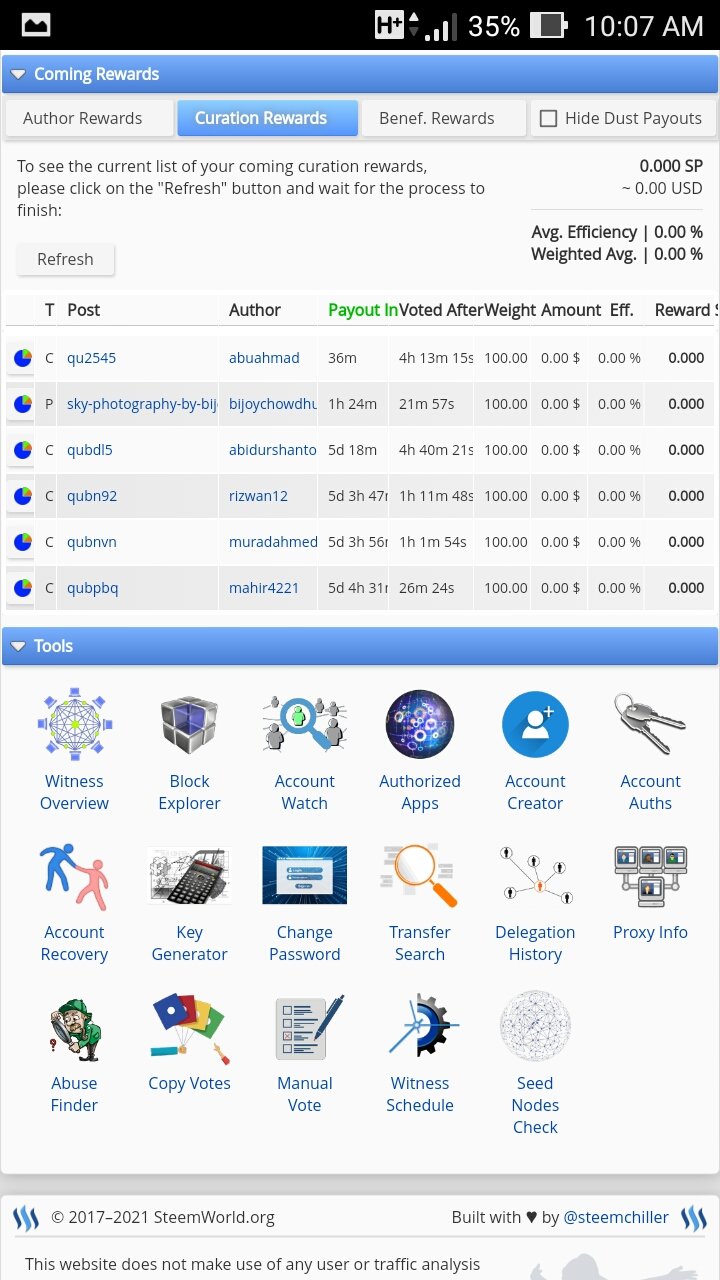The image size is (720, 1280).
Task: Sort by the Author column header
Action: tap(255, 310)
